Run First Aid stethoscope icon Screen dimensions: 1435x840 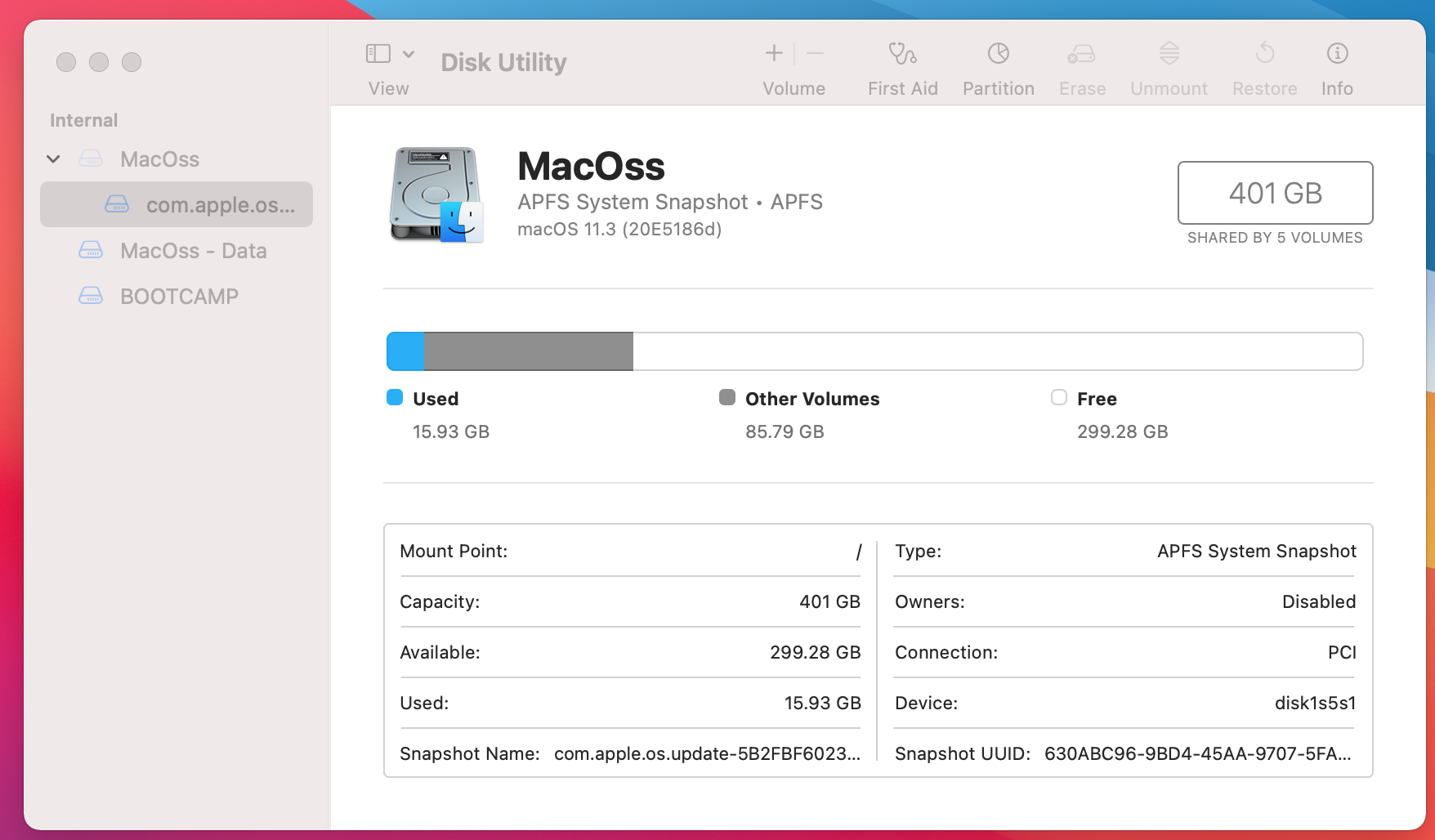tap(902, 54)
